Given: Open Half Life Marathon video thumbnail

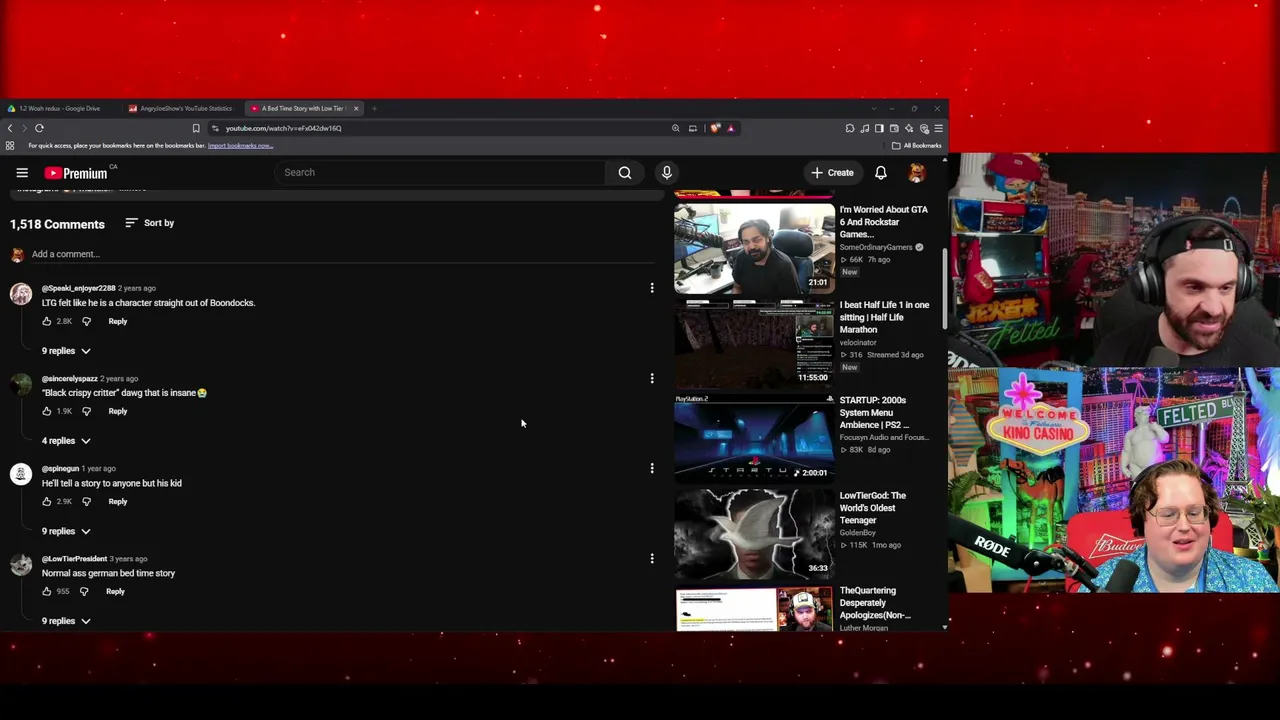Looking at the screenshot, I should 754,342.
